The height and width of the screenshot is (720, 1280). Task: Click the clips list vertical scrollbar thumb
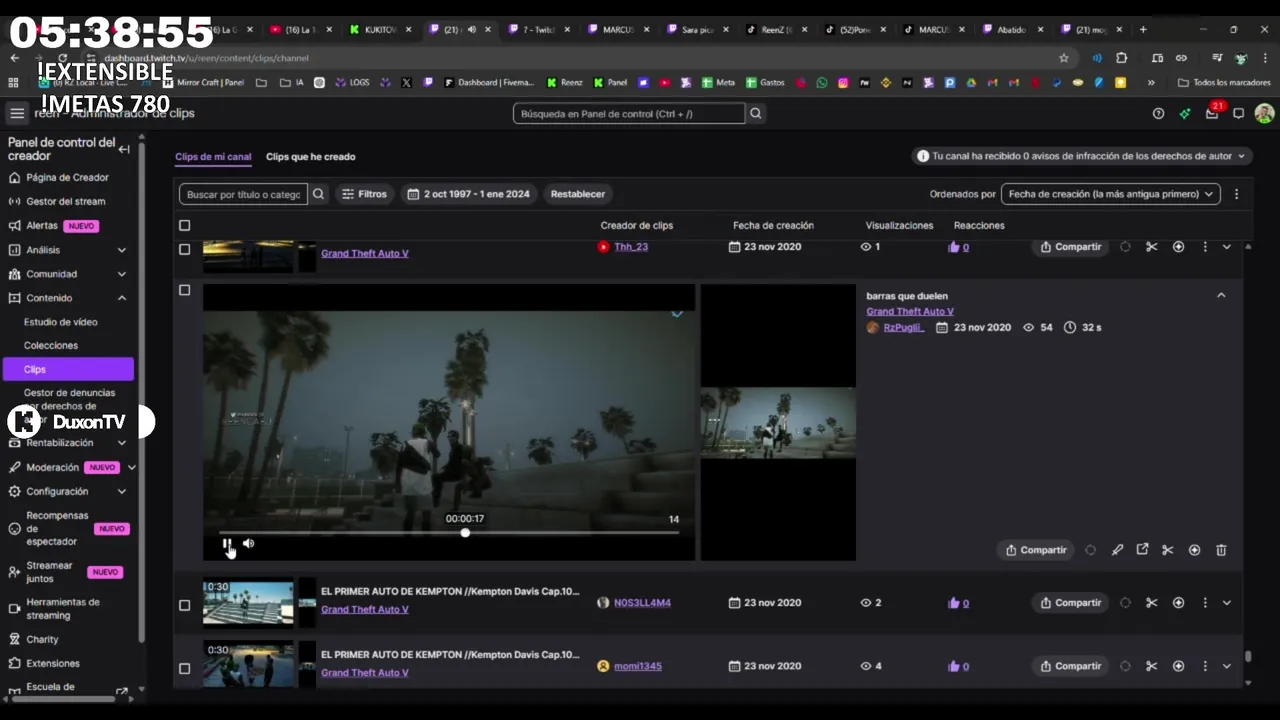click(x=1247, y=657)
